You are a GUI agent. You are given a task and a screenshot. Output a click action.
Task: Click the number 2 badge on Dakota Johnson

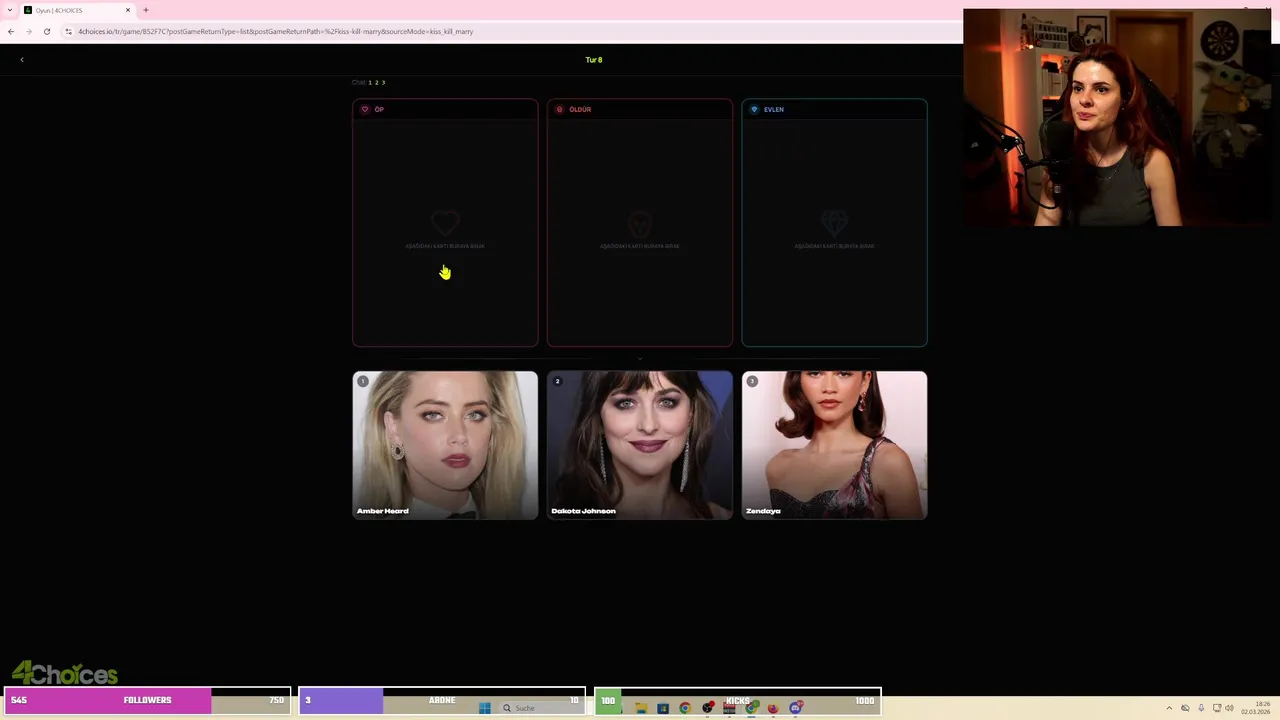[557, 381]
